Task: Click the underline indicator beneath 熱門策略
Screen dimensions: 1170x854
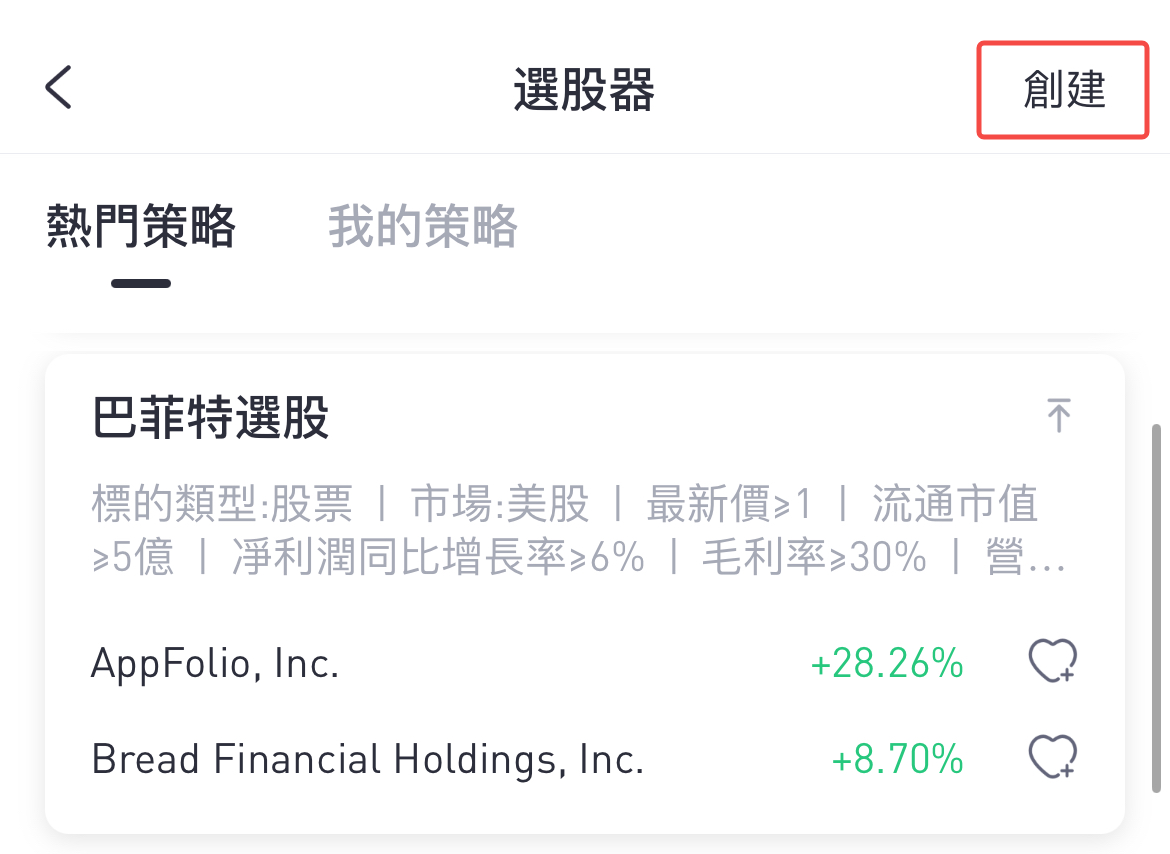Action: click(x=141, y=283)
